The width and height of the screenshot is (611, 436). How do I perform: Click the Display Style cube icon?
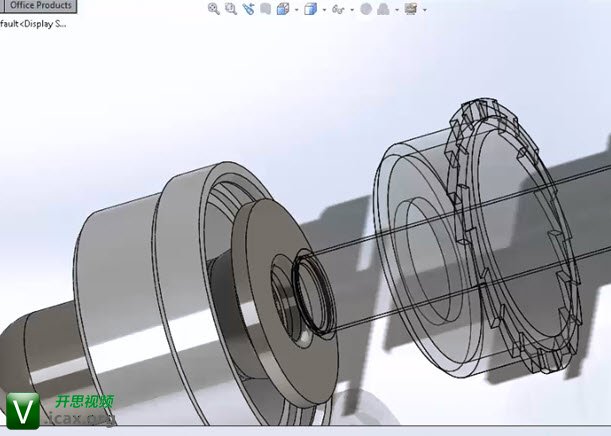[x=310, y=9]
